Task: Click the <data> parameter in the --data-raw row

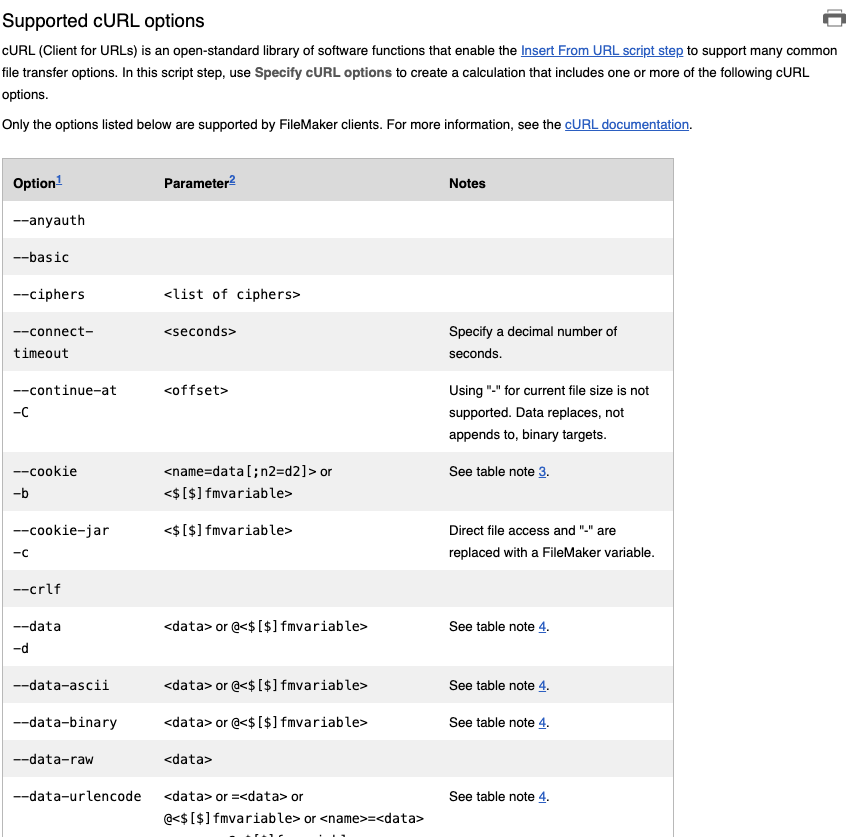Action: click(188, 760)
